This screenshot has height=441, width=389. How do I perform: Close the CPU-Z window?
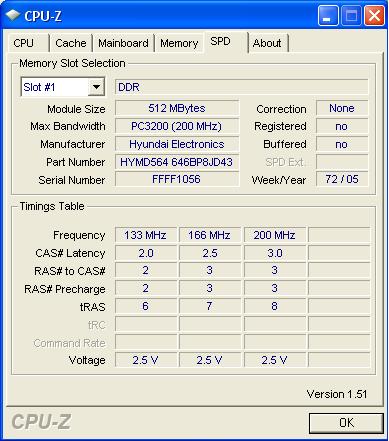[x=374, y=16]
